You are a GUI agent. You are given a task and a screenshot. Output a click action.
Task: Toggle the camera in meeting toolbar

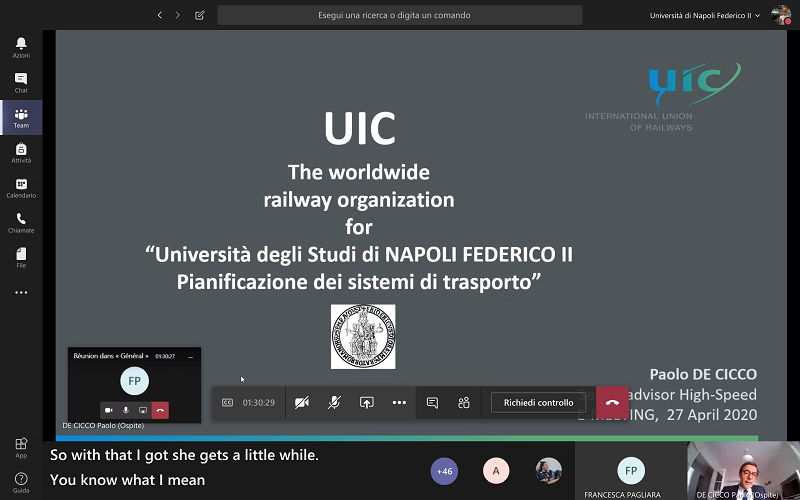click(x=302, y=403)
